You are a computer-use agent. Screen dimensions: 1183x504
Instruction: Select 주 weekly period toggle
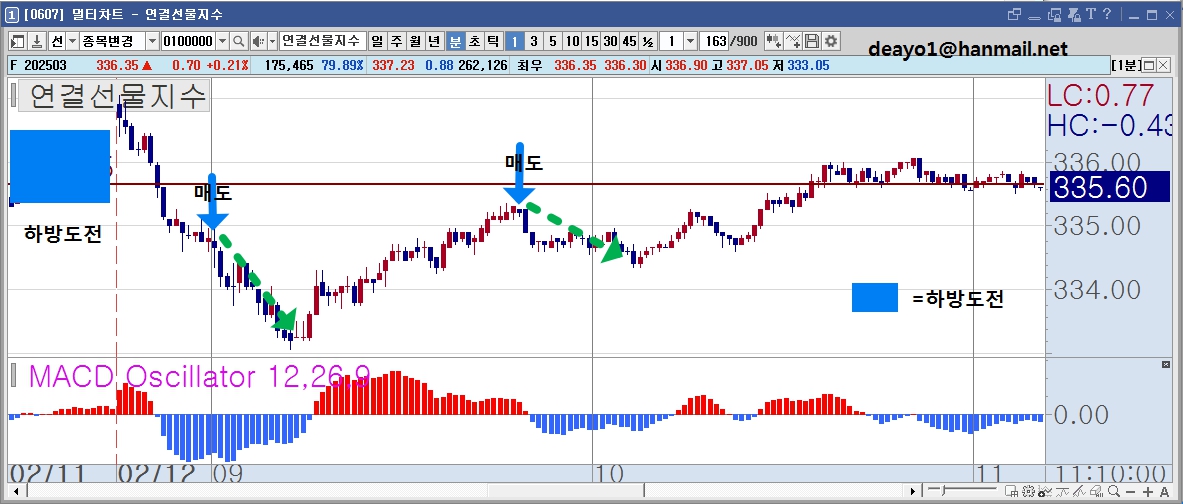tap(397, 40)
